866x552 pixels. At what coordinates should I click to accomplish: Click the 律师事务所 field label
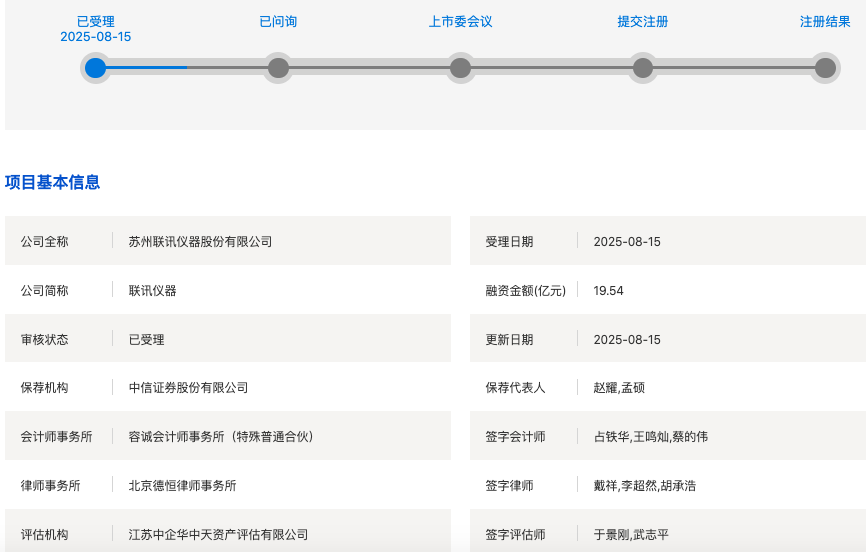click(50, 486)
